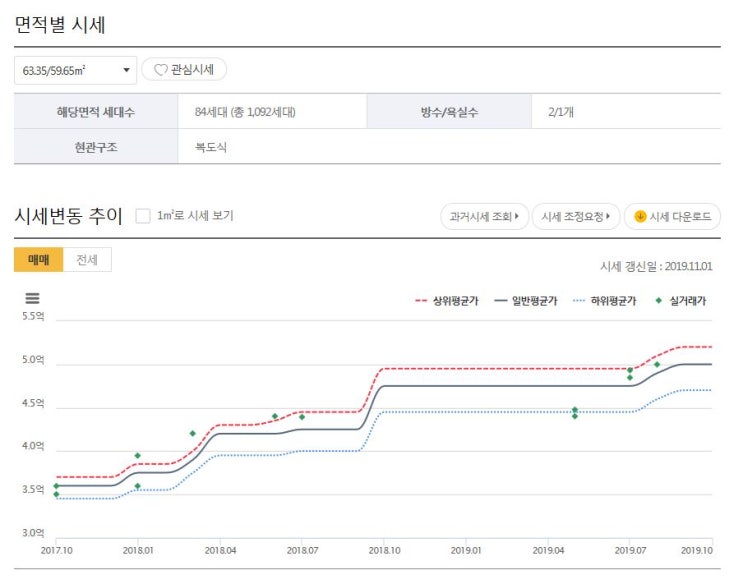Click the 3.5억 y-axis label
Image resolution: width=743 pixels, height=584 pixels.
[33, 490]
